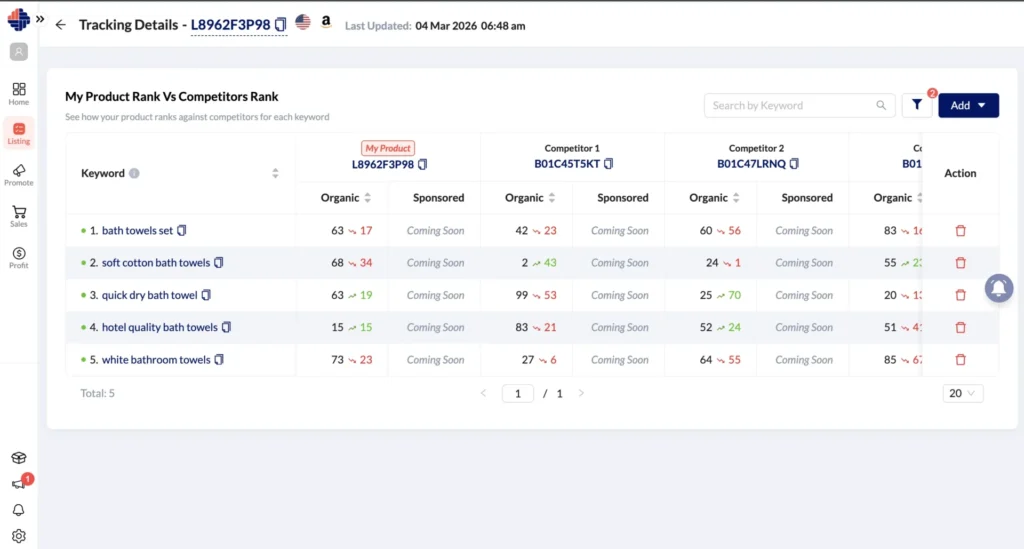This screenshot has width=1024, height=549.
Task: Expand the sidebar with double chevron
Action: point(40,19)
